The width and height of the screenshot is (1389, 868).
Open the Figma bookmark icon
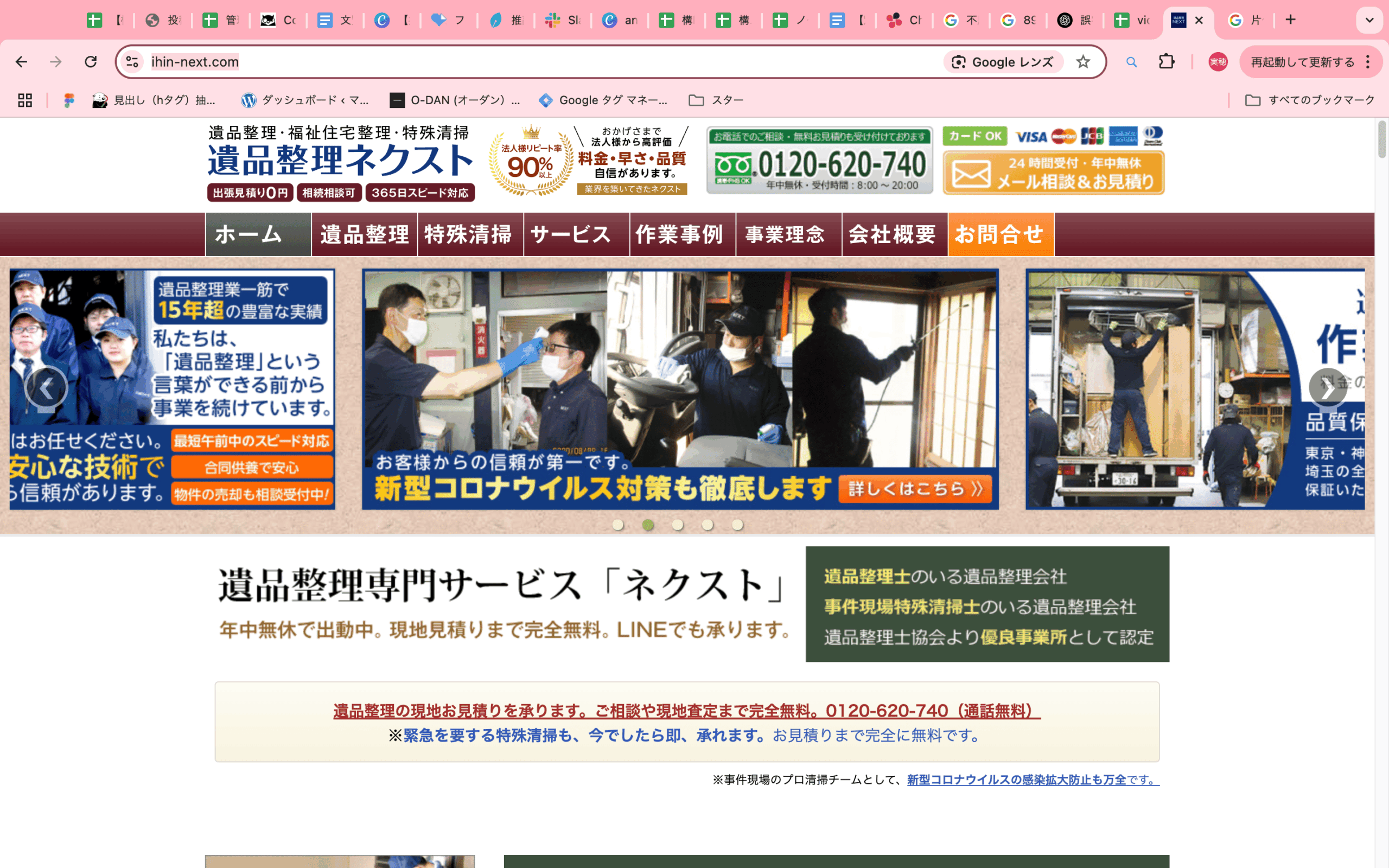coord(69,100)
